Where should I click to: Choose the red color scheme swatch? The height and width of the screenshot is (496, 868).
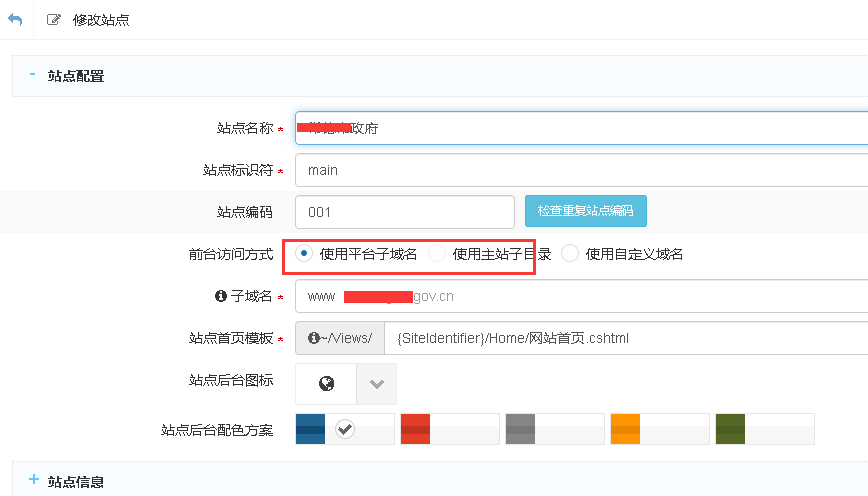(449, 429)
